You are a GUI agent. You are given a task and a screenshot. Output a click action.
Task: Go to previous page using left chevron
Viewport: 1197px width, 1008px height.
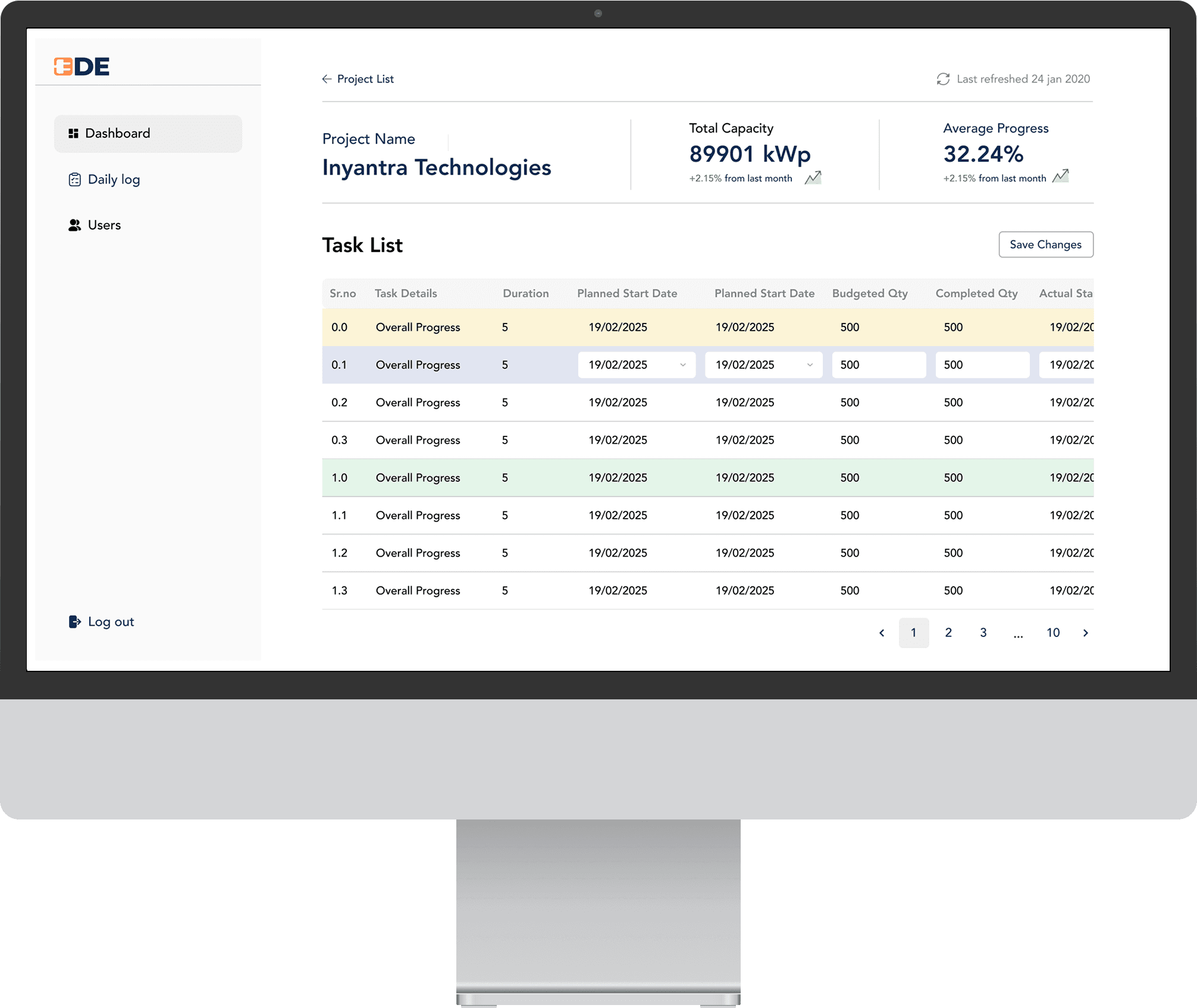click(882, 633)
